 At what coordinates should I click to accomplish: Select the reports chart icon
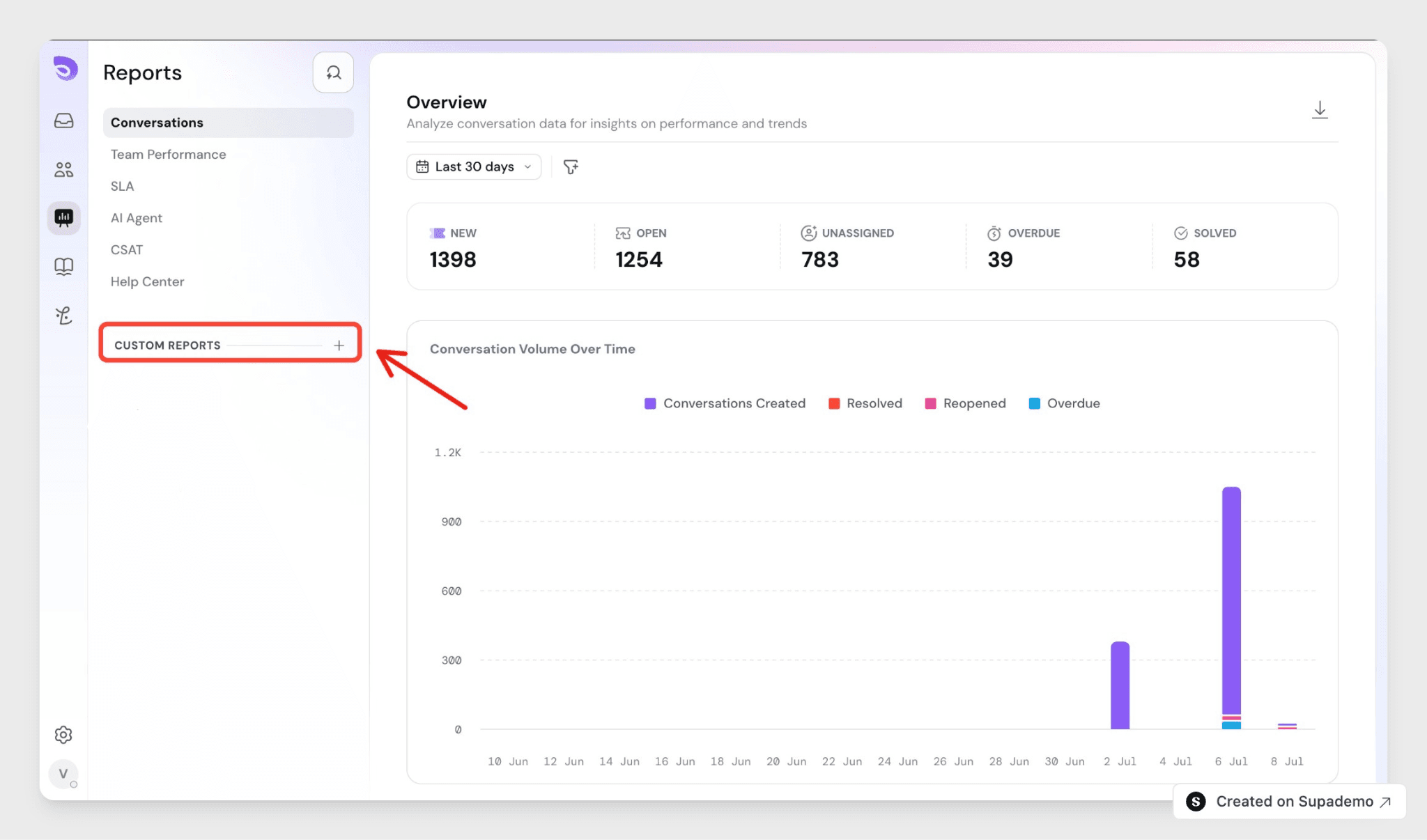(x=64, y=218)
